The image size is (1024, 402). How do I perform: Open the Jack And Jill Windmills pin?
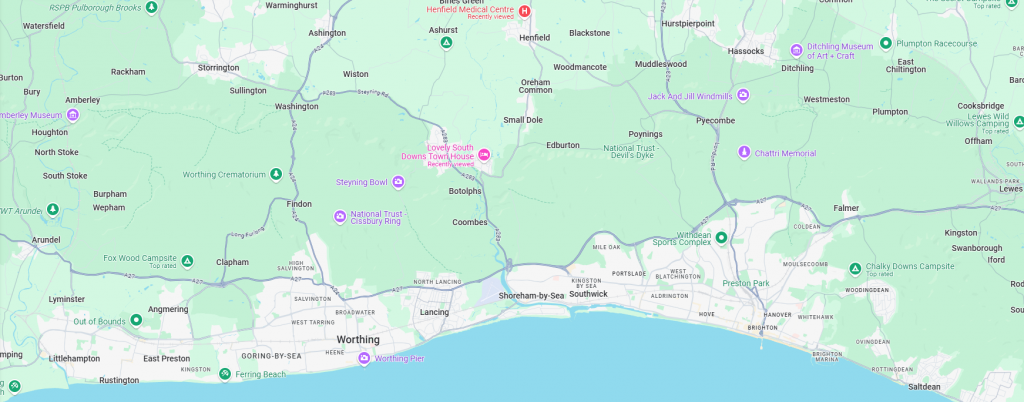click(x=743, y=95)
